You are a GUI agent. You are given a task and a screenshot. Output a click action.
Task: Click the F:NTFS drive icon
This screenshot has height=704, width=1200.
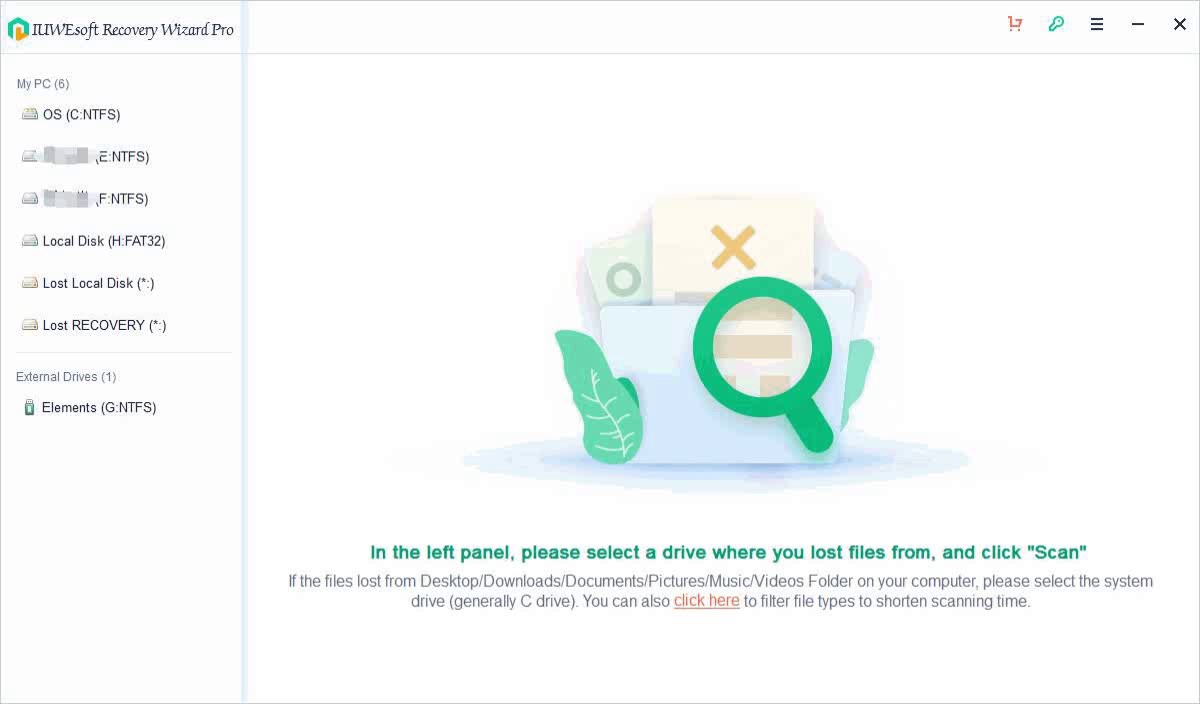pyautogui.click(x=30, y=198)
